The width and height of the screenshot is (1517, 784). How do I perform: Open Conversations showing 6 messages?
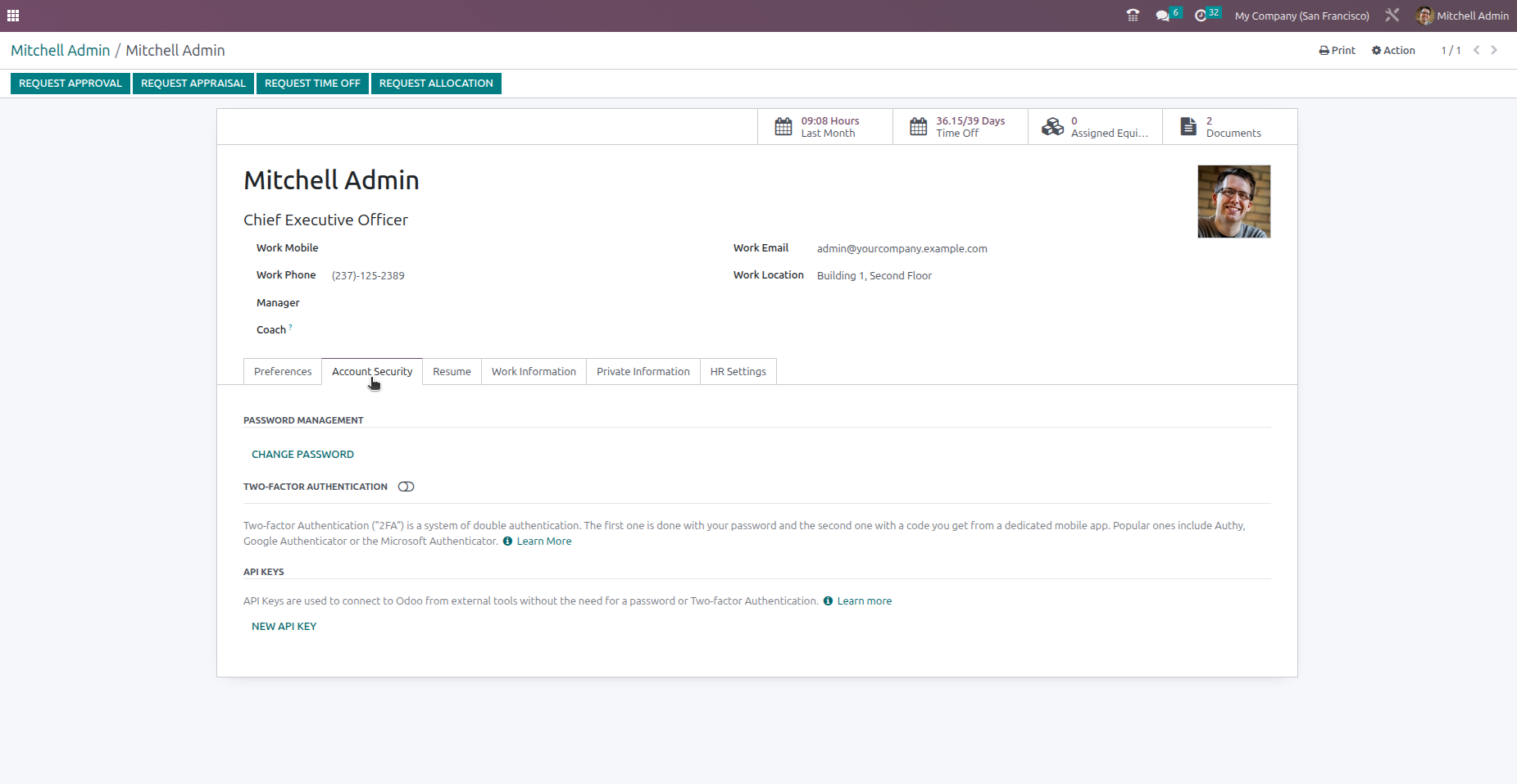(x=1164, y=15)
